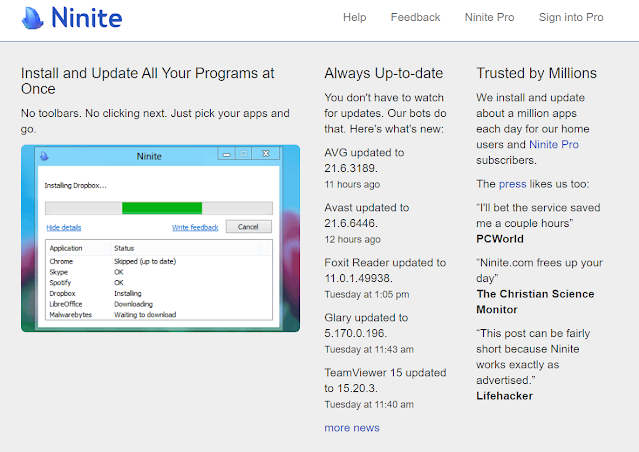Viewport: 639px width, 452px height.
Task: Open the Help page
Action: [x=354, y=17]
